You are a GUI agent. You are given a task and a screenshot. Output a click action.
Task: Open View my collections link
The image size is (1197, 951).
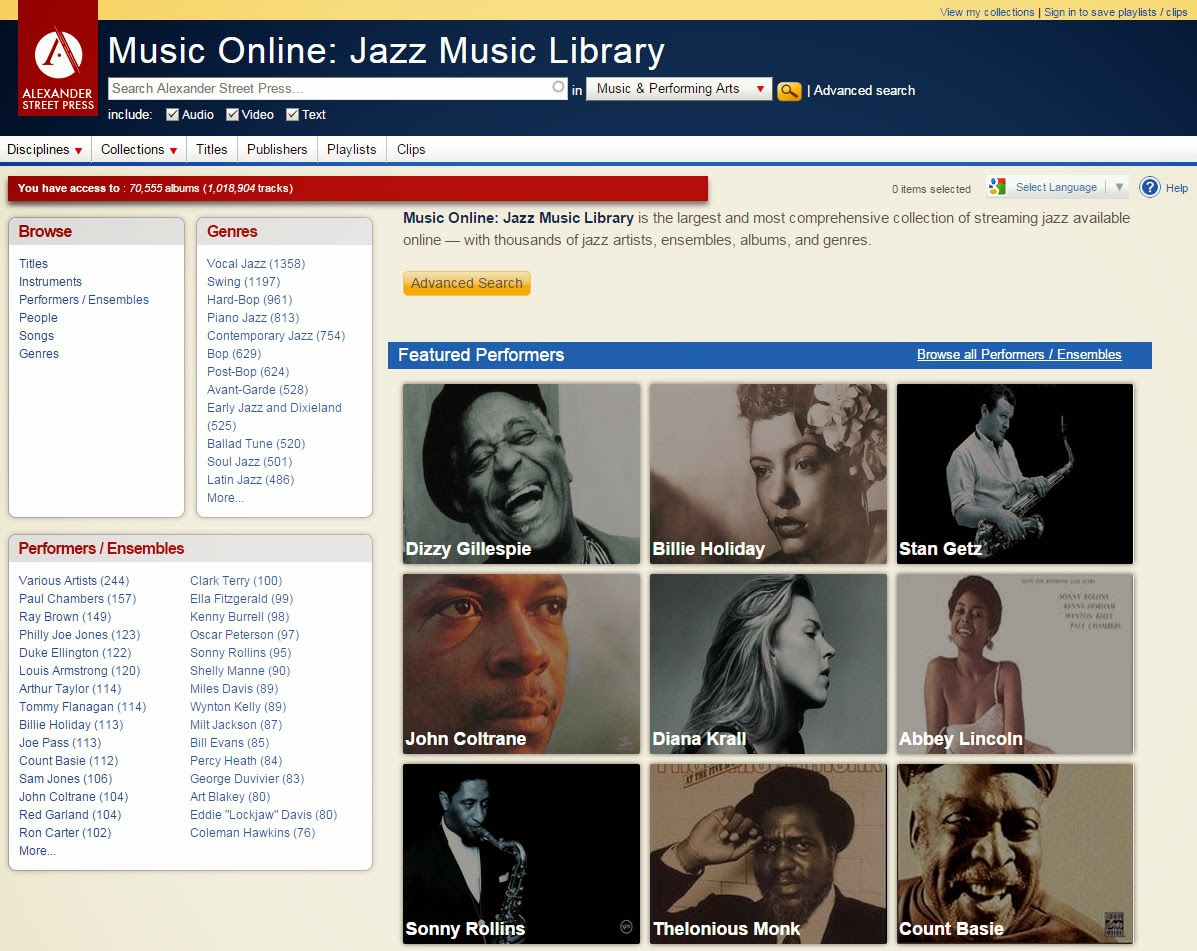click(987, 12)
